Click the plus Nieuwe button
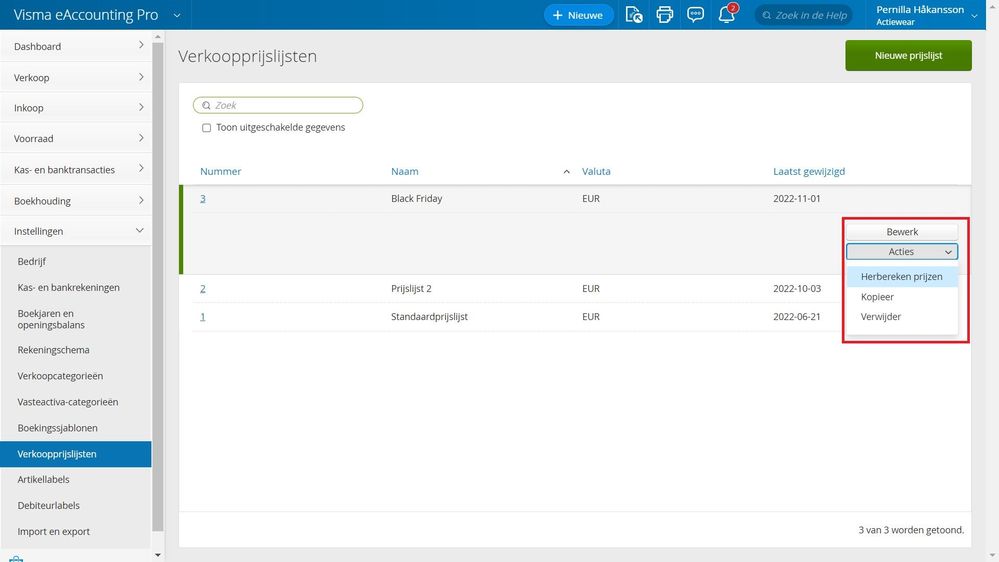This screenshot has height=562, width=999. (x=578, y=15)
